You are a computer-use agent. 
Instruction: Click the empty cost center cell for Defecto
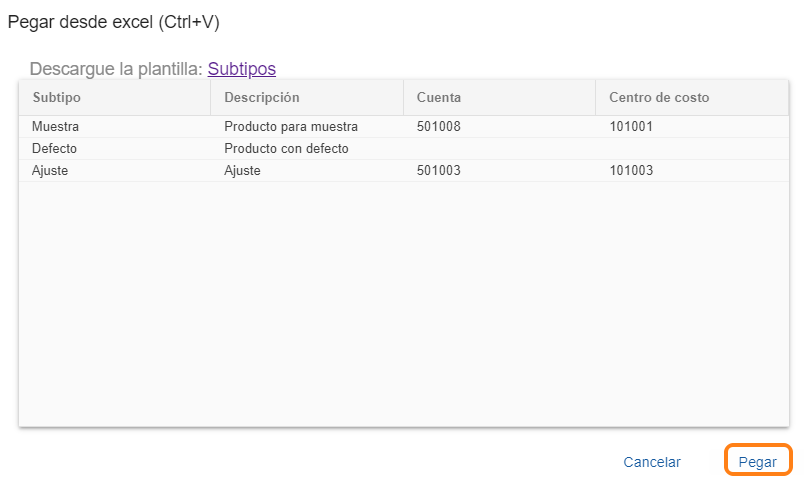tap(691, 149)
